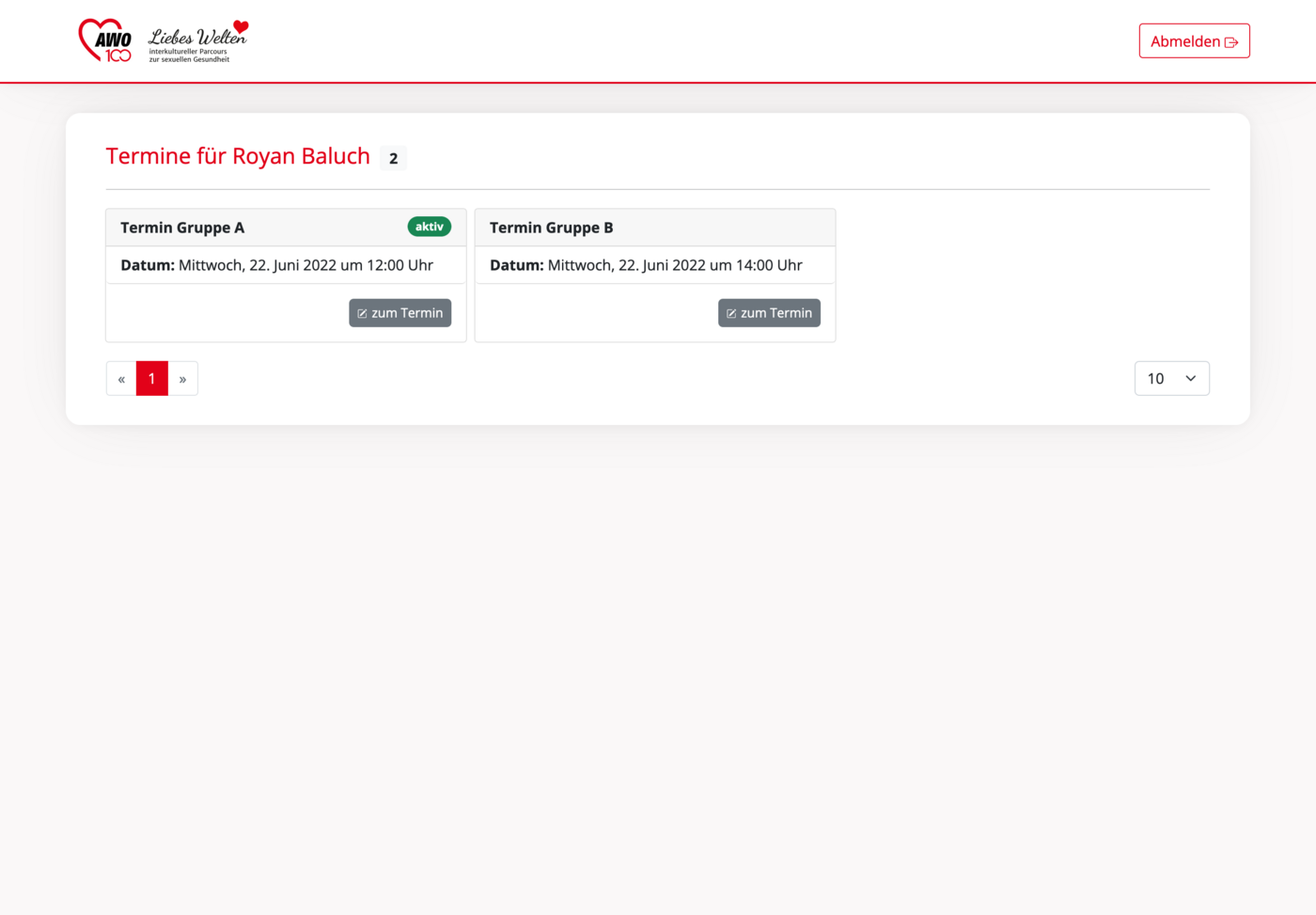The width and height of the screenshot is (1316, 915).
Task: Go to the previous page with «
Action: click(x=121, y=379)
